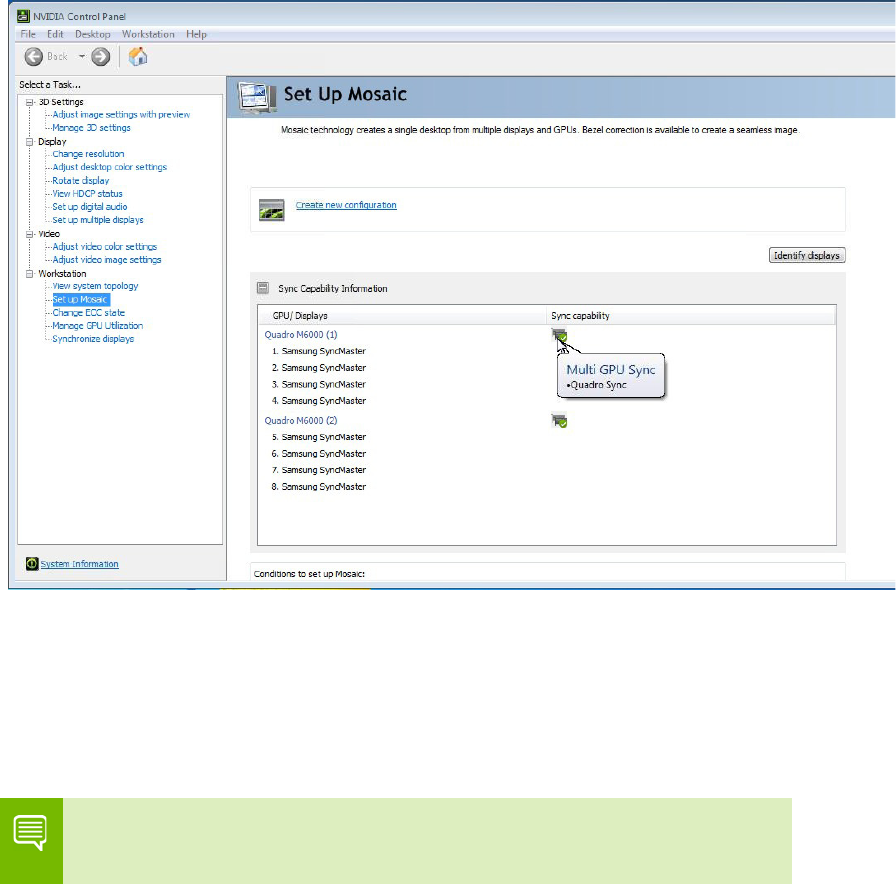
Task: Click the Create new configuration link
Action: 346,205
